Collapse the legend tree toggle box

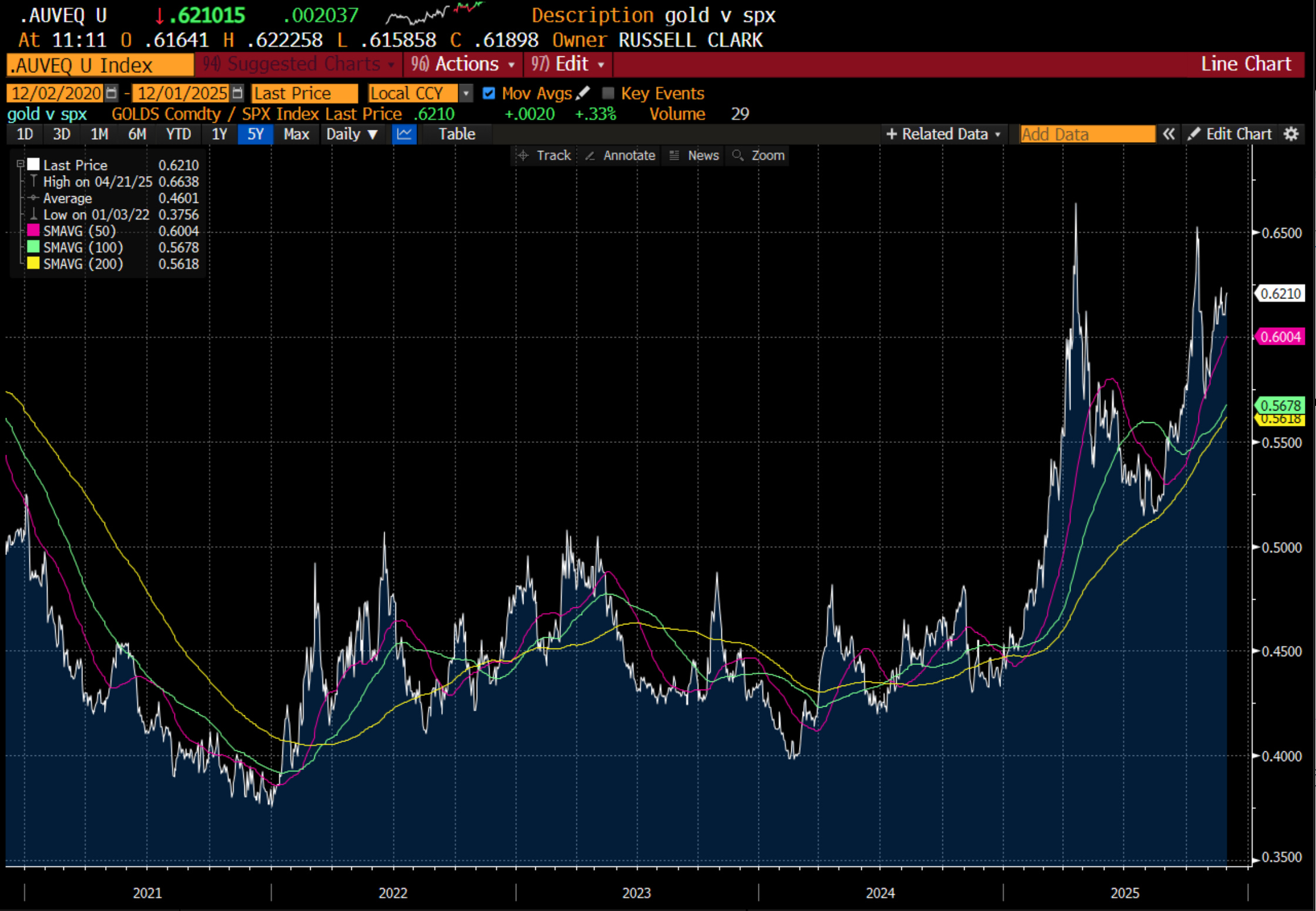(x=20, y=164)
